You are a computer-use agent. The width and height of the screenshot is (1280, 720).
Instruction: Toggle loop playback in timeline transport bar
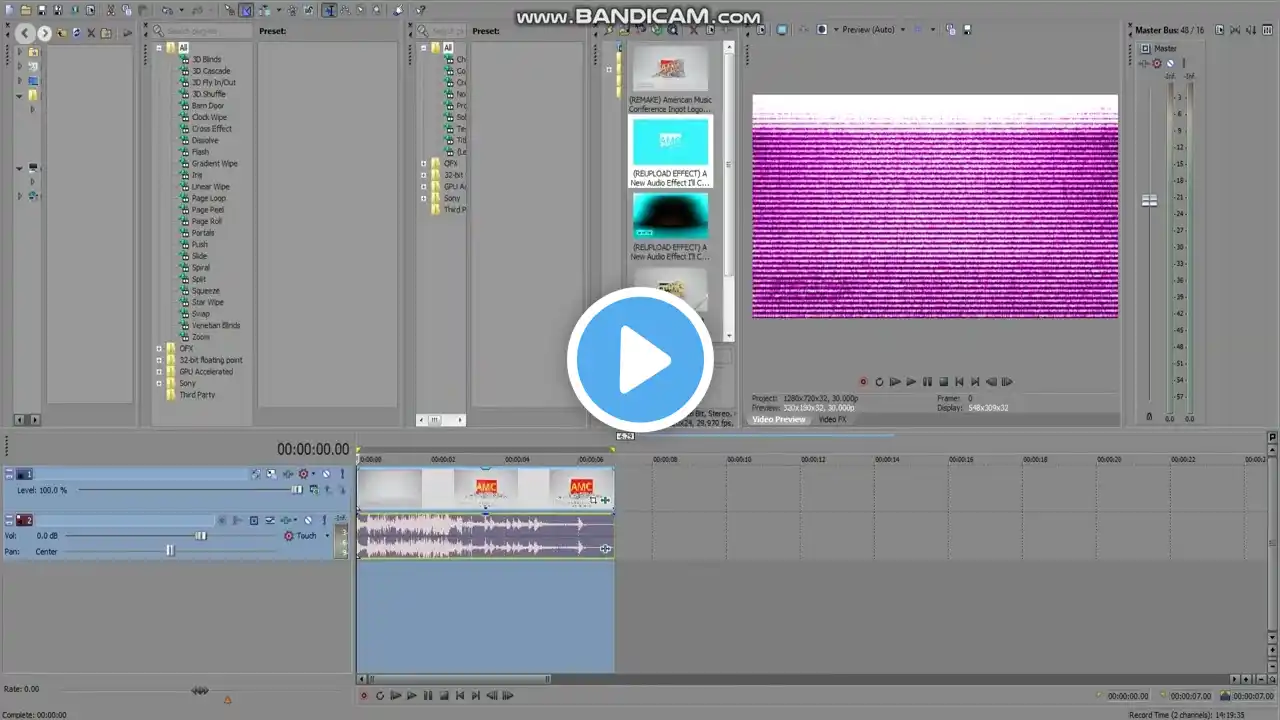(379, 695)
